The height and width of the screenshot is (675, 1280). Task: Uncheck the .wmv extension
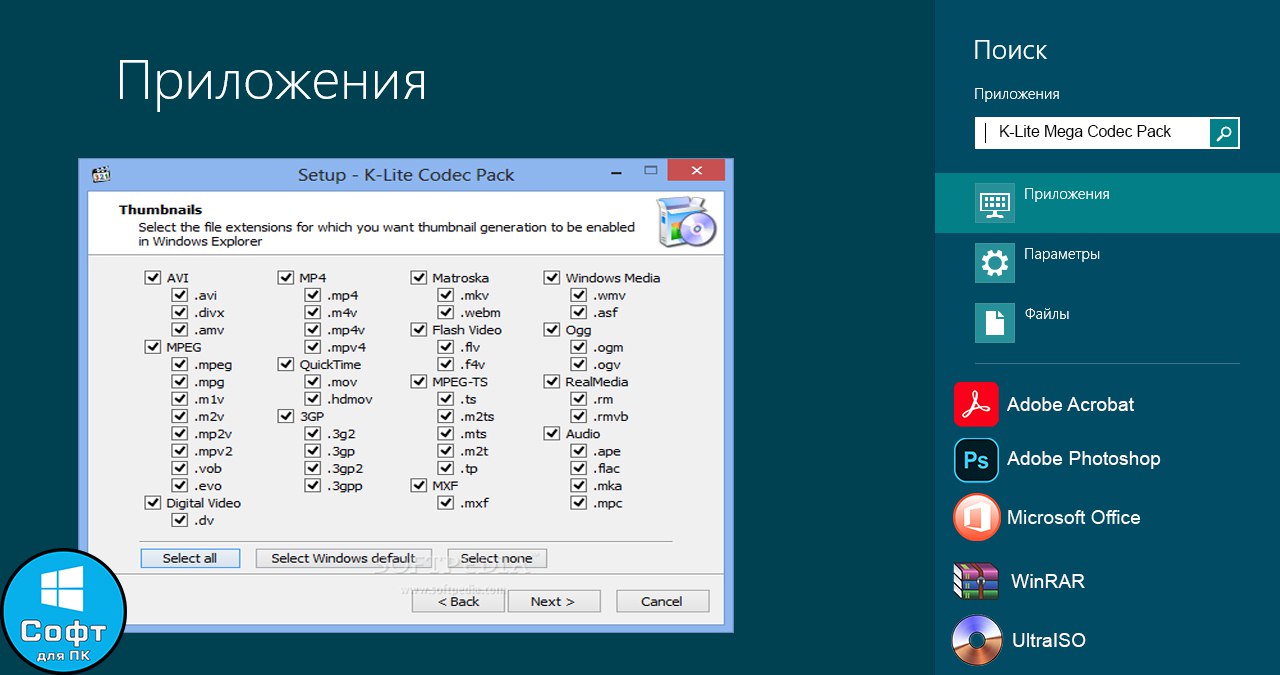tap(578, 295)
